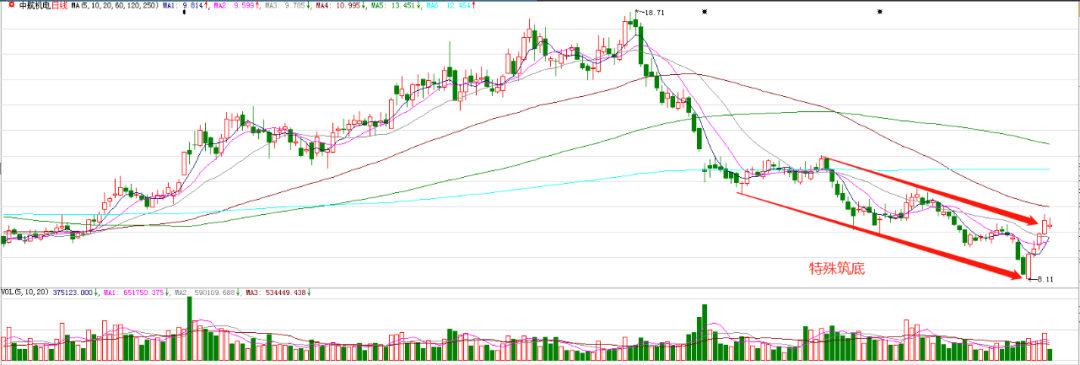Image resolution: width=1080 pixels, height=365 pixels.
Task: Open the 日线 period selector
Action: (x=59, y=6)
